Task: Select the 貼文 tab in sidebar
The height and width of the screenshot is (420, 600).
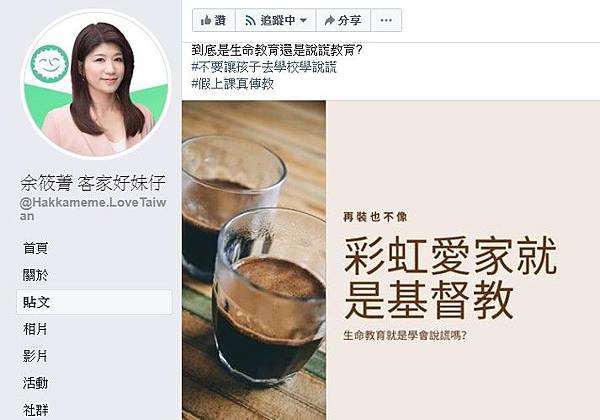Action: click(94, 302)
